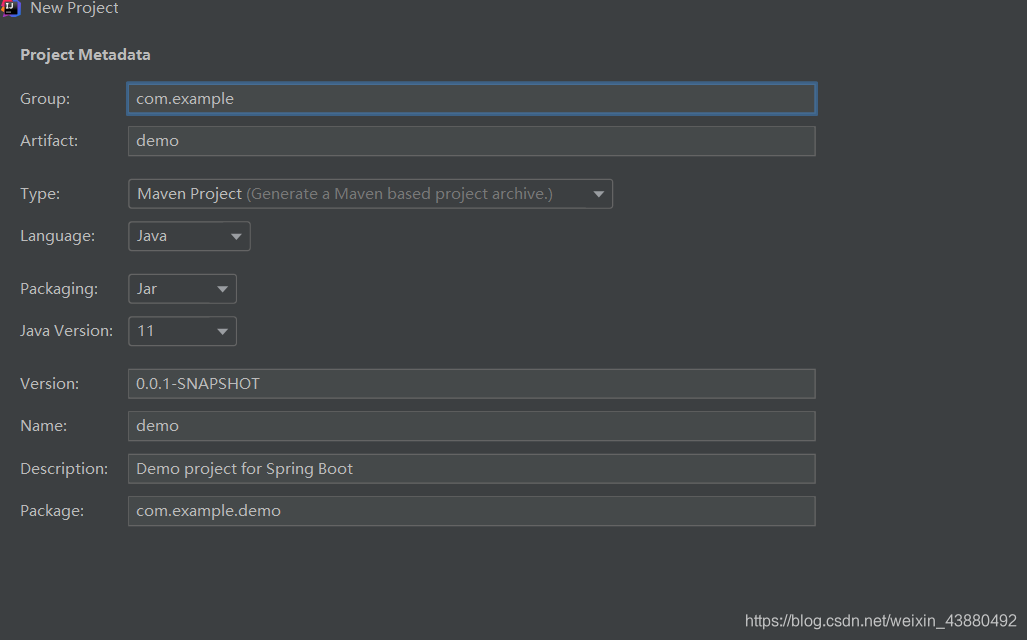
Task: Click the dropdown arrow beside Maven Project
Action: (x=599, y=193)
